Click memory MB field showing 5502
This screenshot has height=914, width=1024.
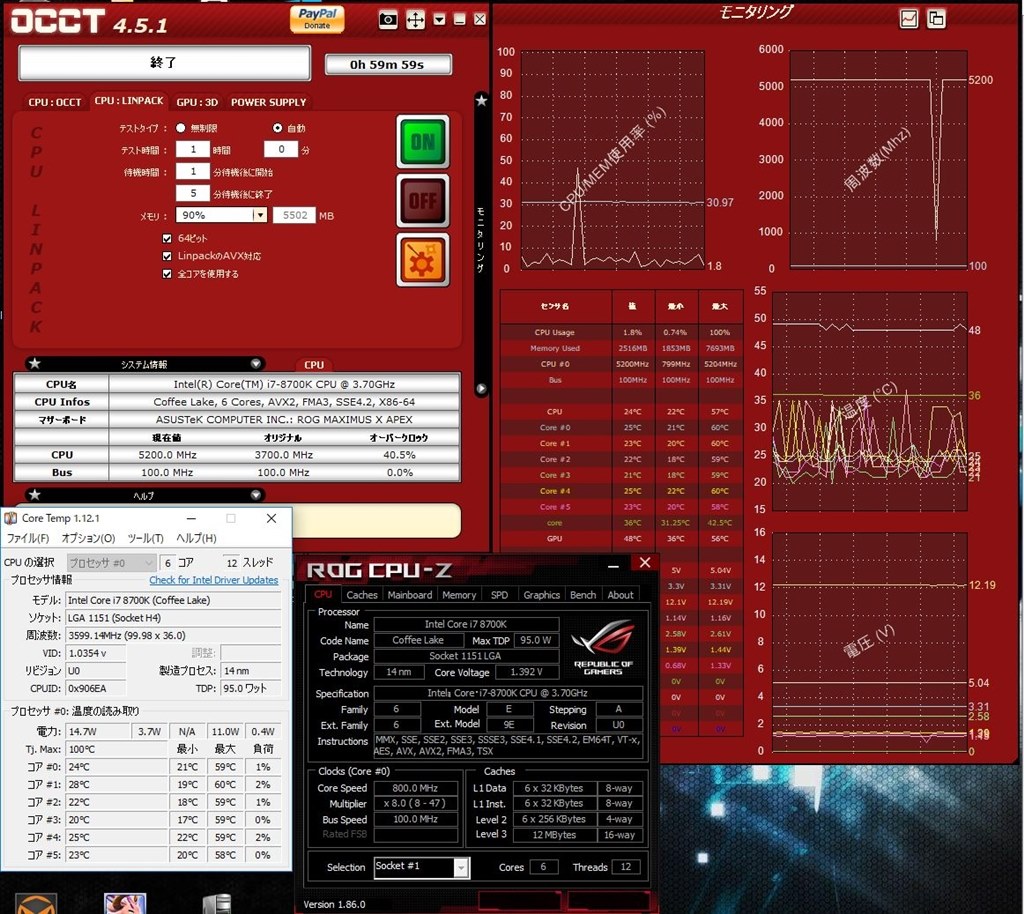point(295,215)
